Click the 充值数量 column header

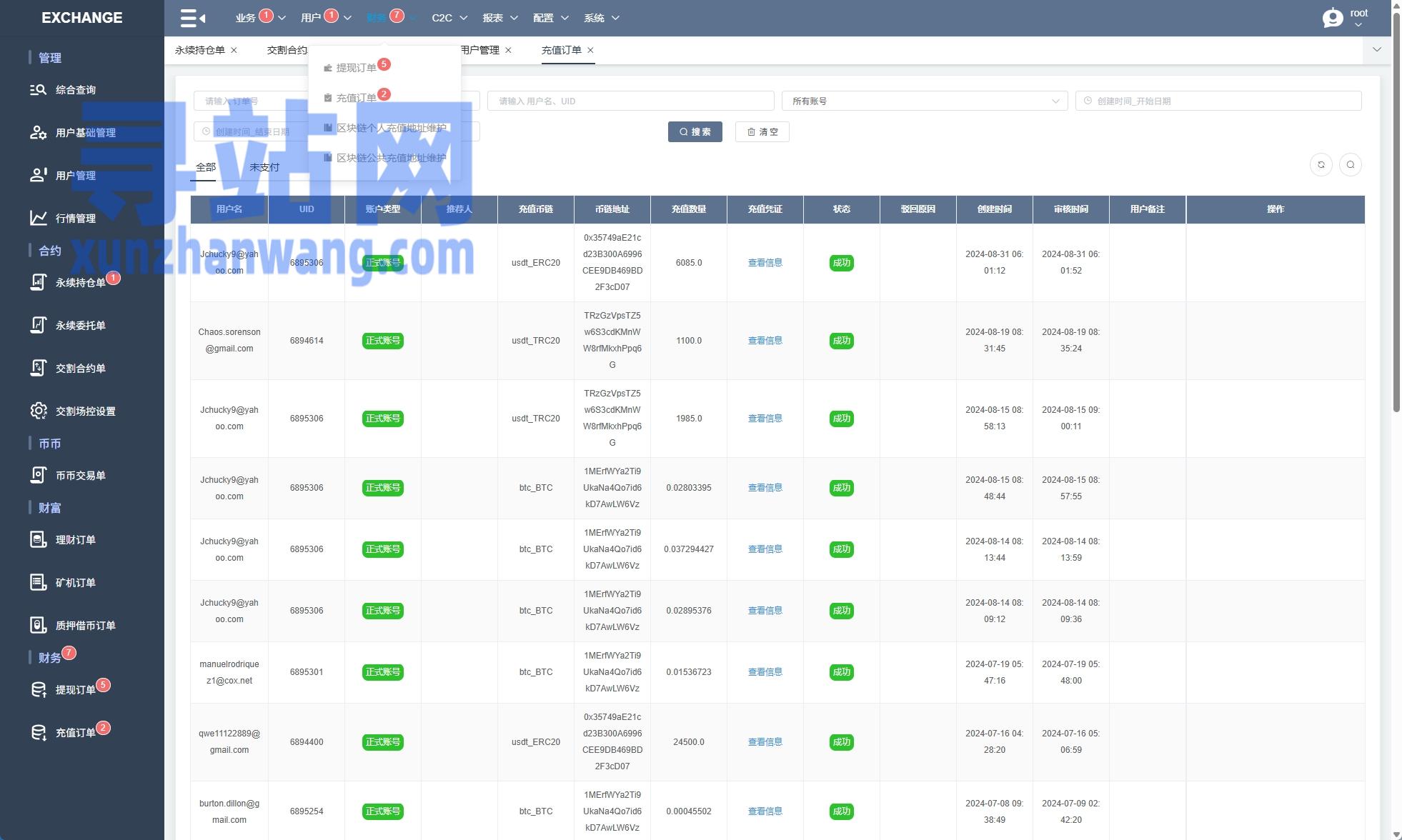pos(689,209)
